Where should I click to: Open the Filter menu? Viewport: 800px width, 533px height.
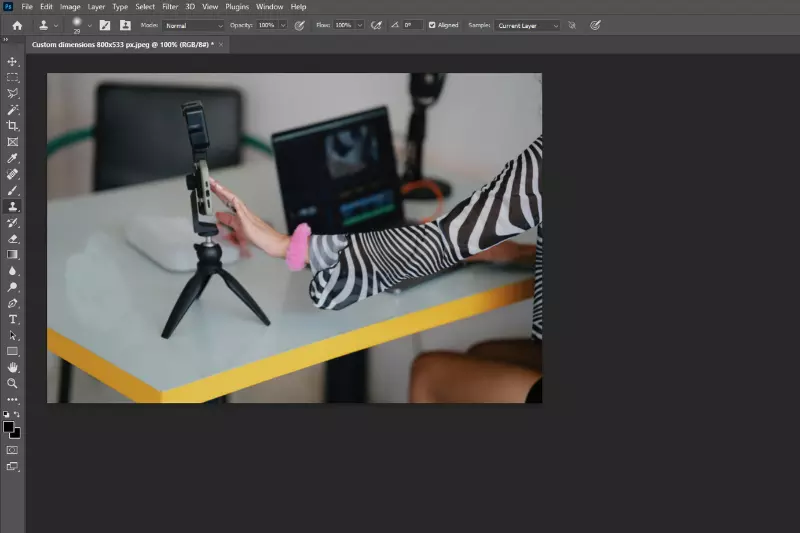tap(170, 7)
